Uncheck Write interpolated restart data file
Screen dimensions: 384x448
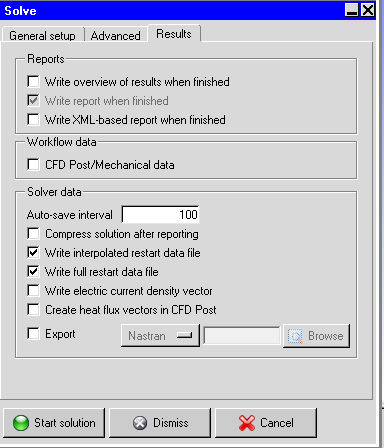pyautogui.click(x=33, y=253)
